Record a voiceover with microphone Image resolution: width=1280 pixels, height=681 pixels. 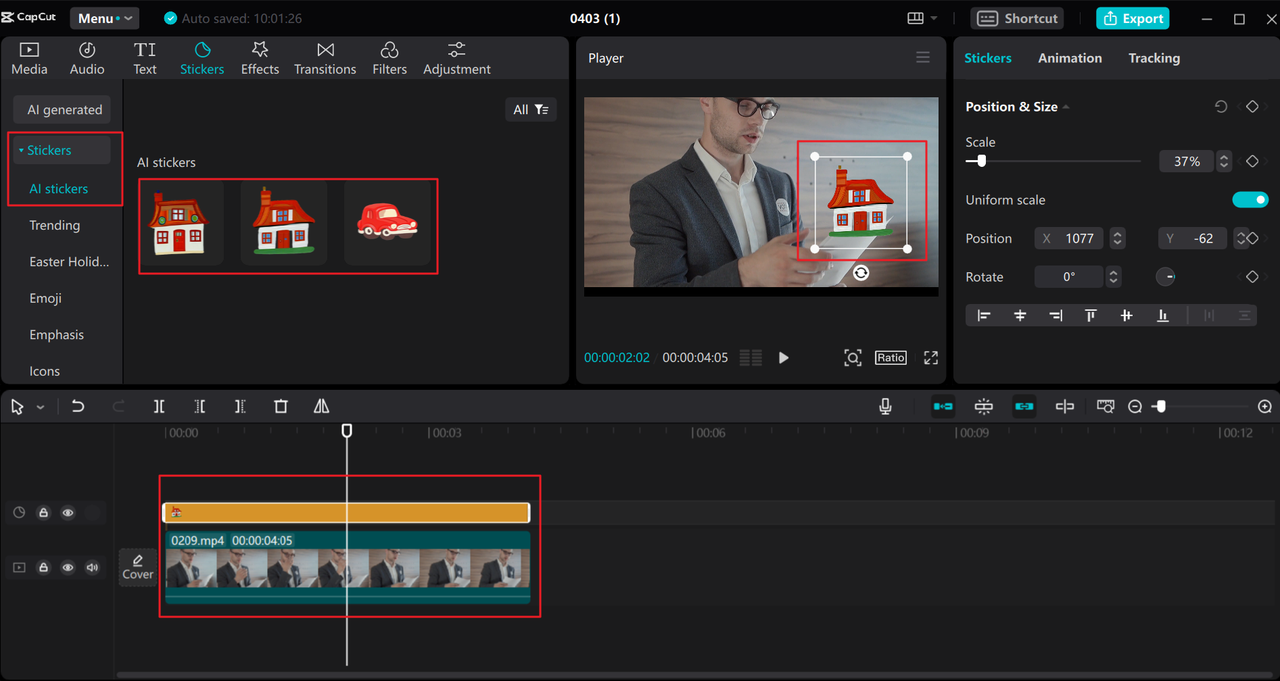(885, 406)
